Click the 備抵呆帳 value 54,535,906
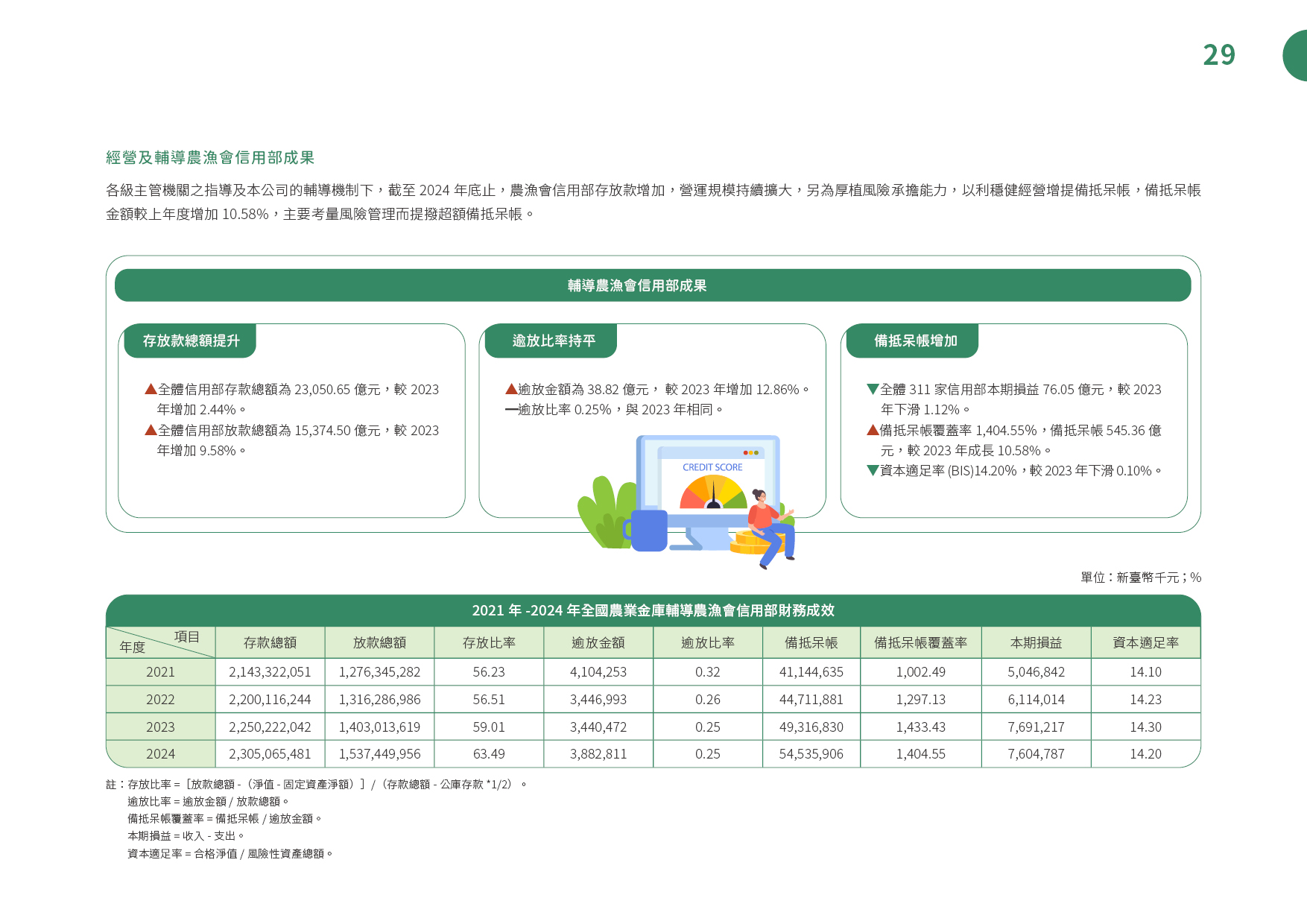The height and width of the screenshot is (924, 1307). [x=811, y=754]
